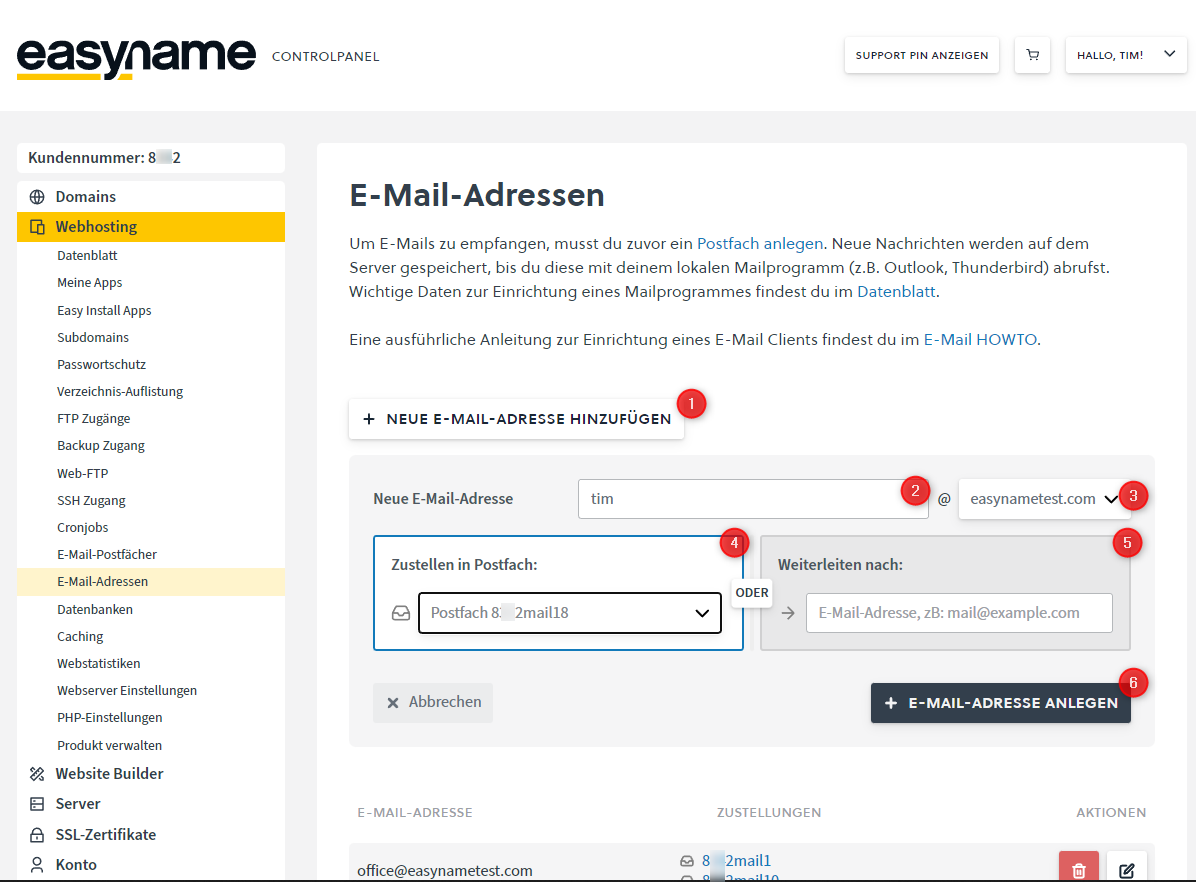This screenshot has height=882, width=1196.
Task: Click the 'Neue E-Mail-Adresse' name field
Action: (x=739, y=499)
